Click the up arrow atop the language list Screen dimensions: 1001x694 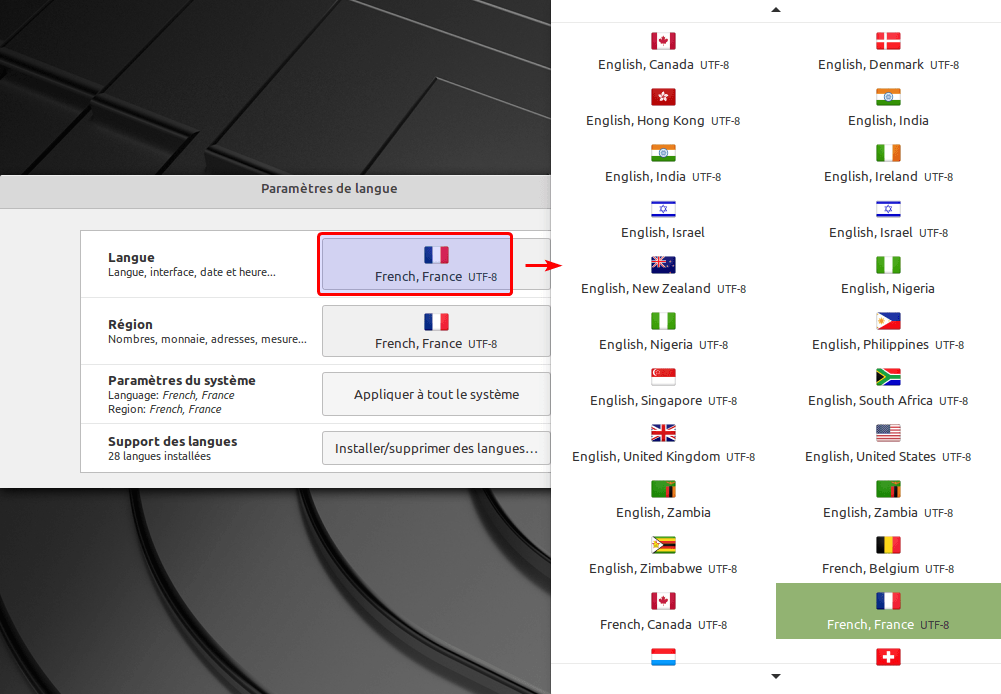pos(776,10)
